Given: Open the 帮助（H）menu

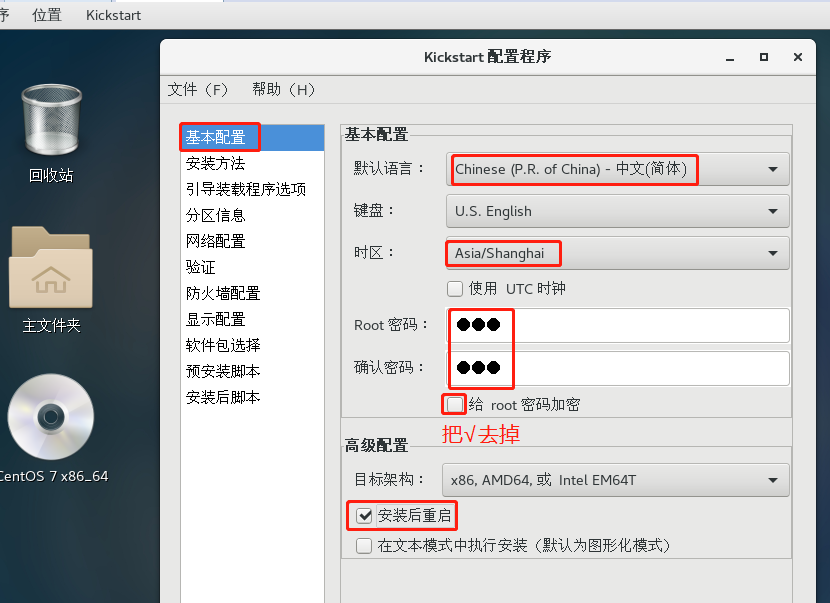Looking at the screenshot, I should (284, 89).
